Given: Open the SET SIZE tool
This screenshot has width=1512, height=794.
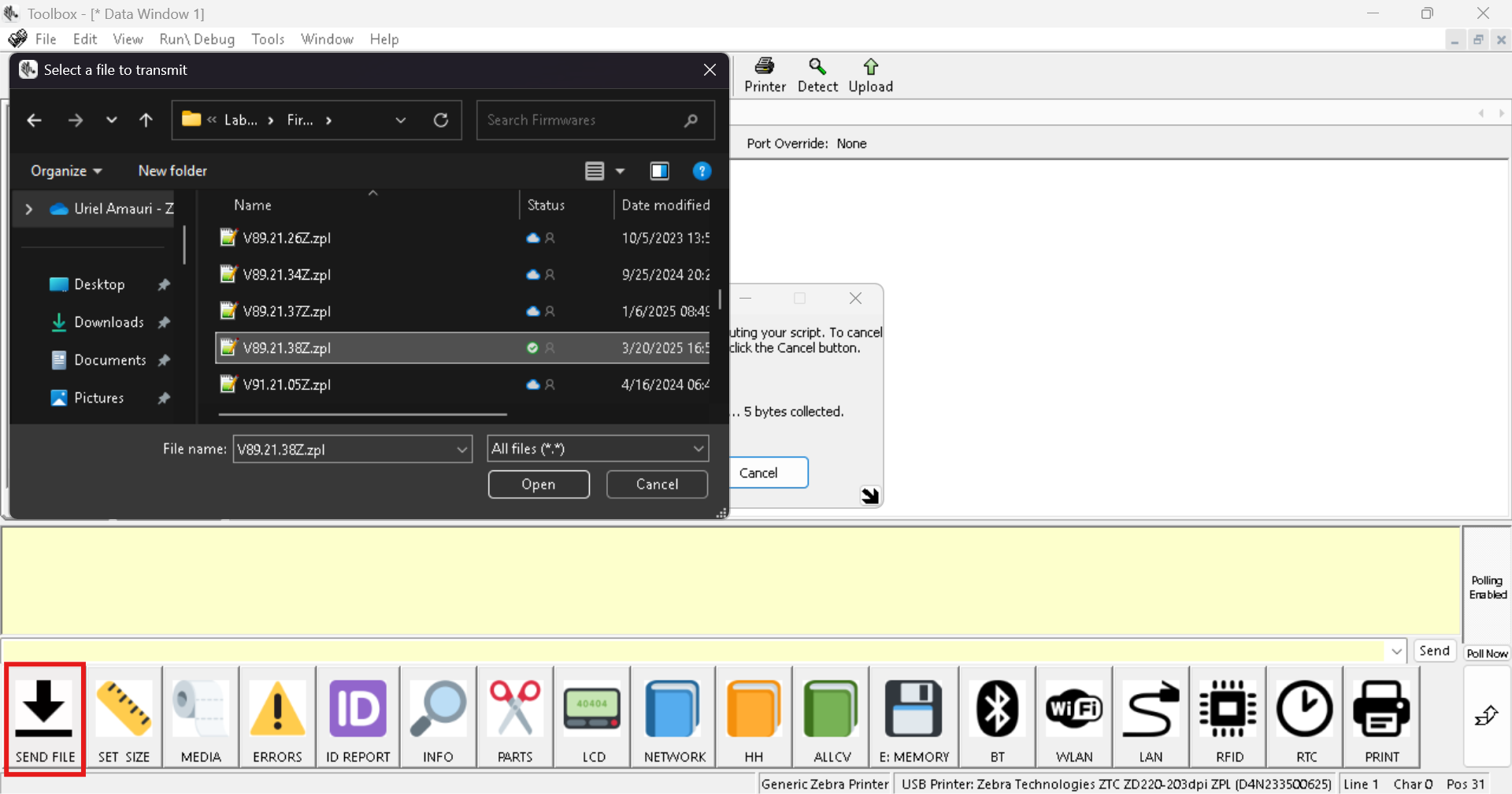Looking at the screenshot, I should pos(124,717).
